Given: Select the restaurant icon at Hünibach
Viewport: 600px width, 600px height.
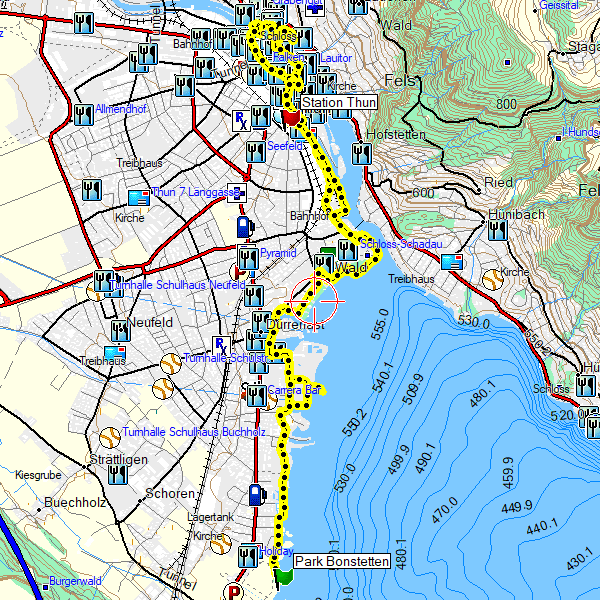Looking at the screenshot, I should [x=496, y=231].
